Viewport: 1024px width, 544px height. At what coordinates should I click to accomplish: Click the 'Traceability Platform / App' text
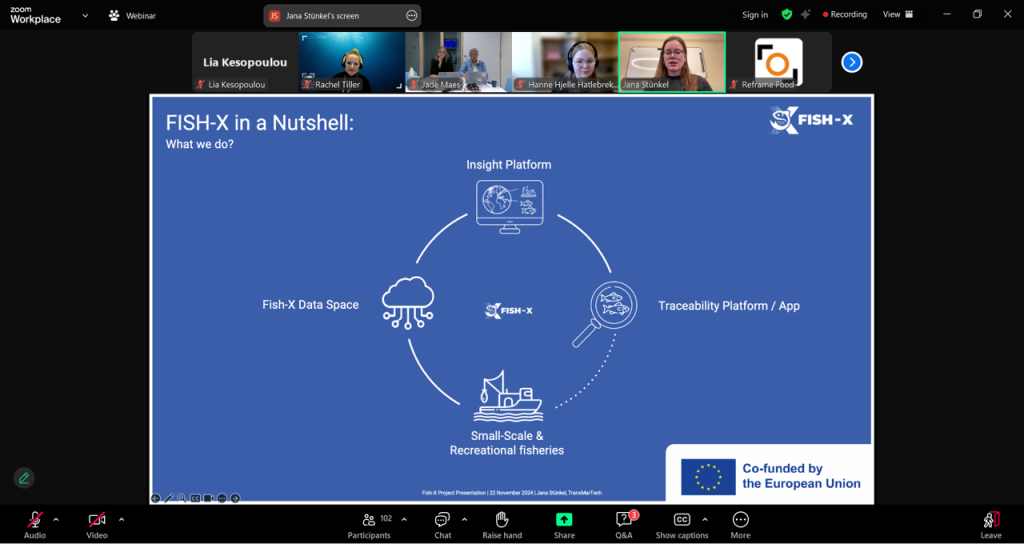[729, 306]
